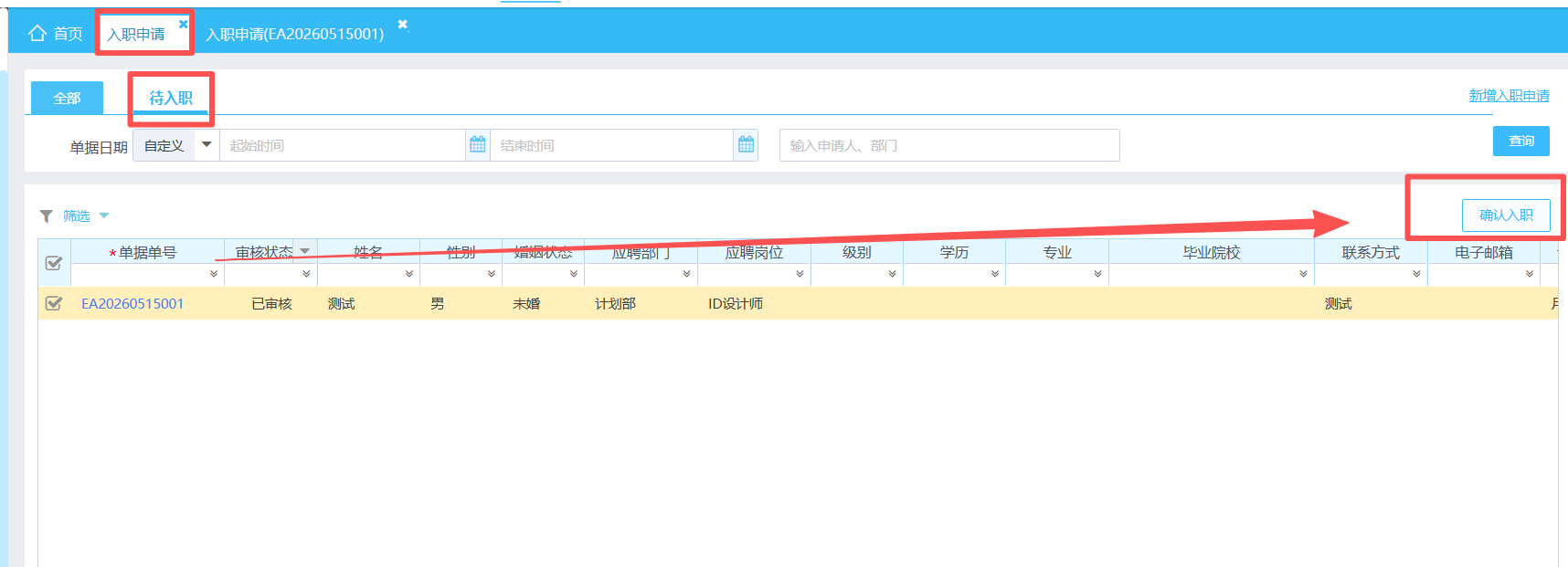Open the start date calendar picker

(478, 144)
